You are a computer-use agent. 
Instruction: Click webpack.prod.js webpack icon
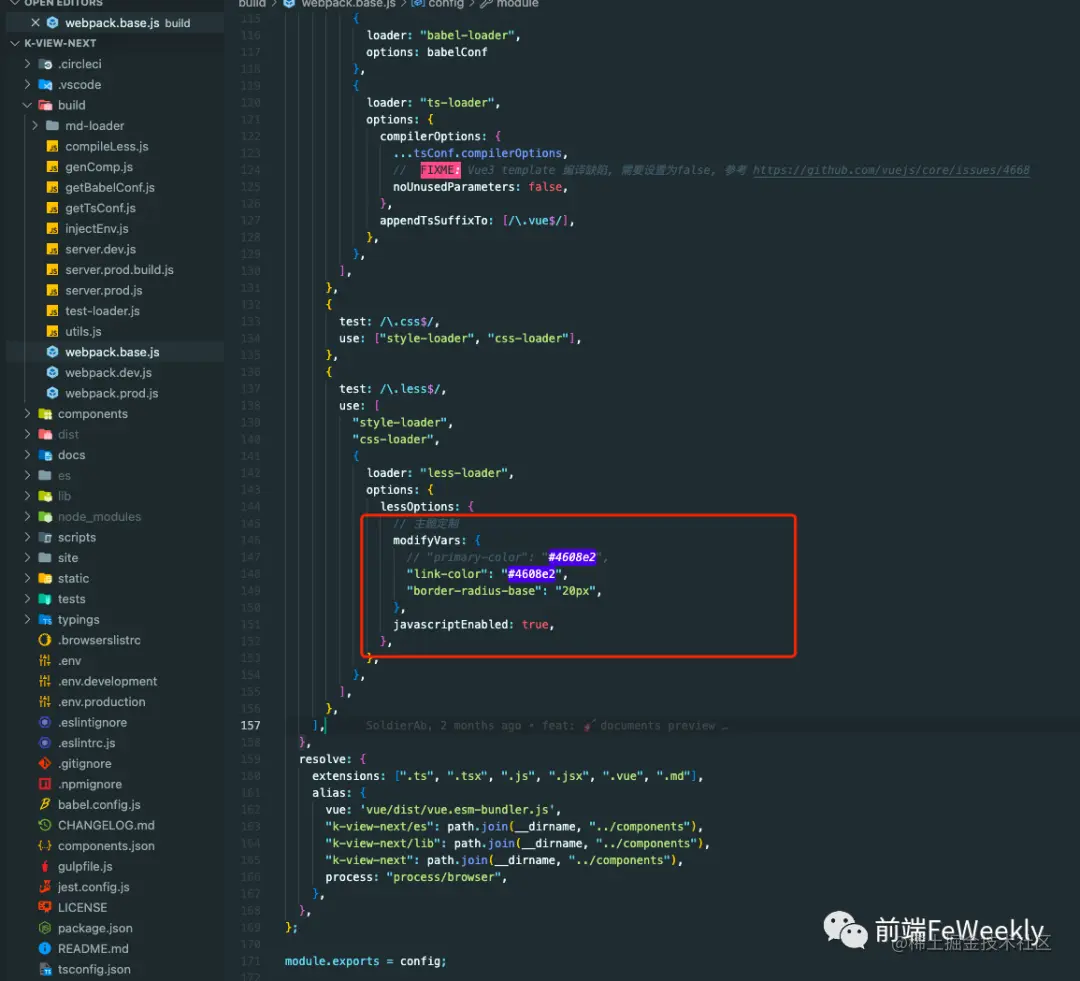[52, 393]
